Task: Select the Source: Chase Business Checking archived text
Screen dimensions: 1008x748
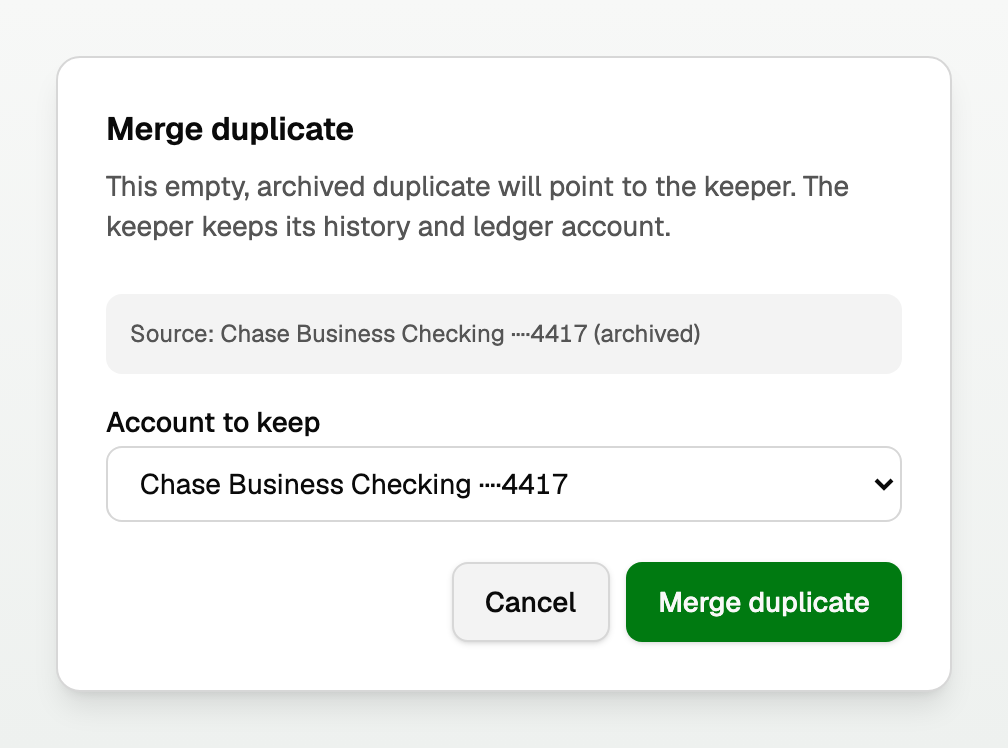Action: tap(415, 334)
